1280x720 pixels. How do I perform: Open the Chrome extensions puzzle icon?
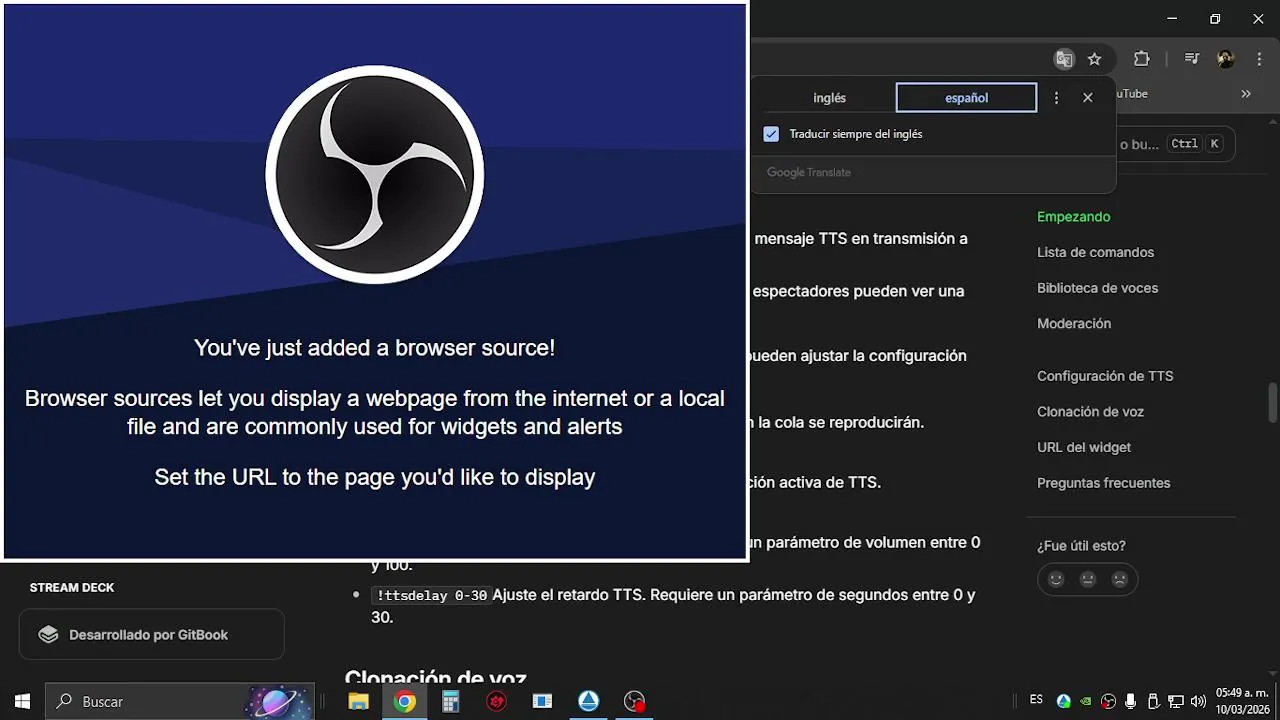point(1142,59)
